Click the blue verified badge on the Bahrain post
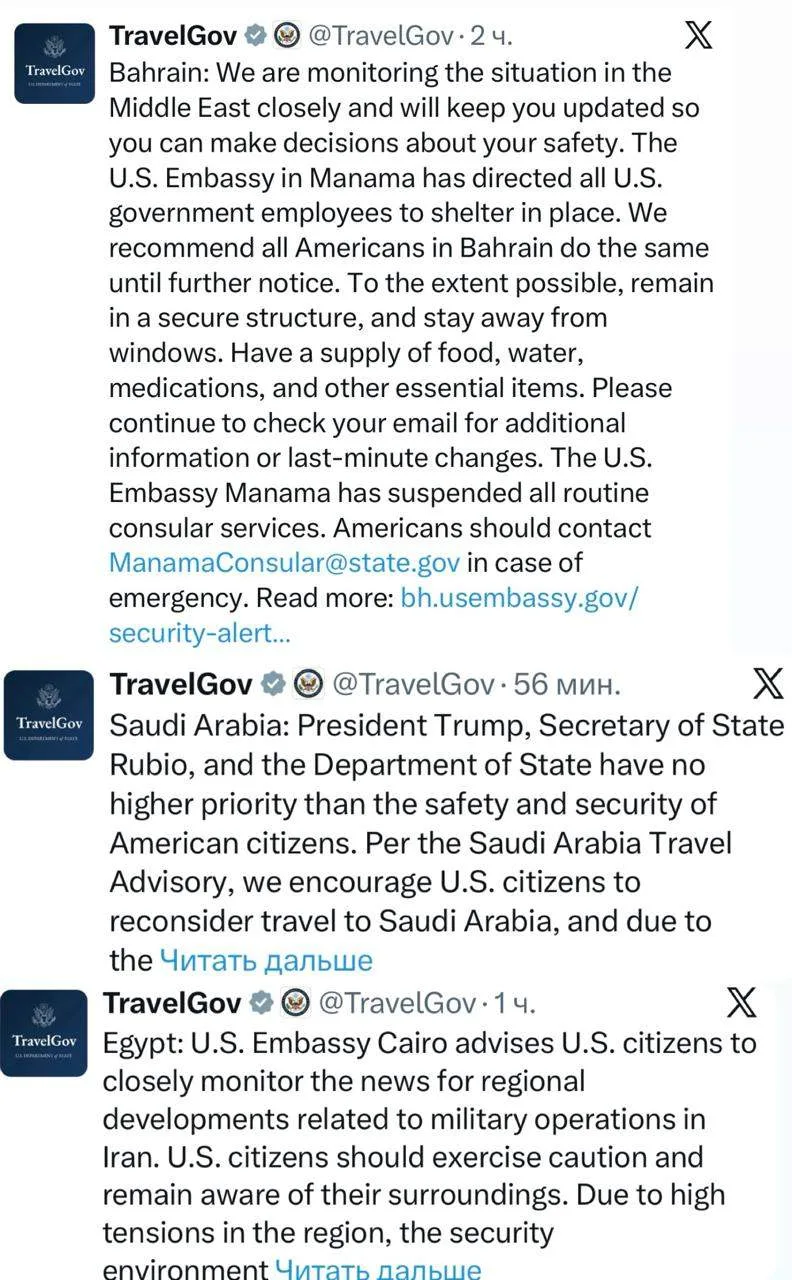Image resolution: width=792 pixels, height=1280 pixels. click(255, 37)
